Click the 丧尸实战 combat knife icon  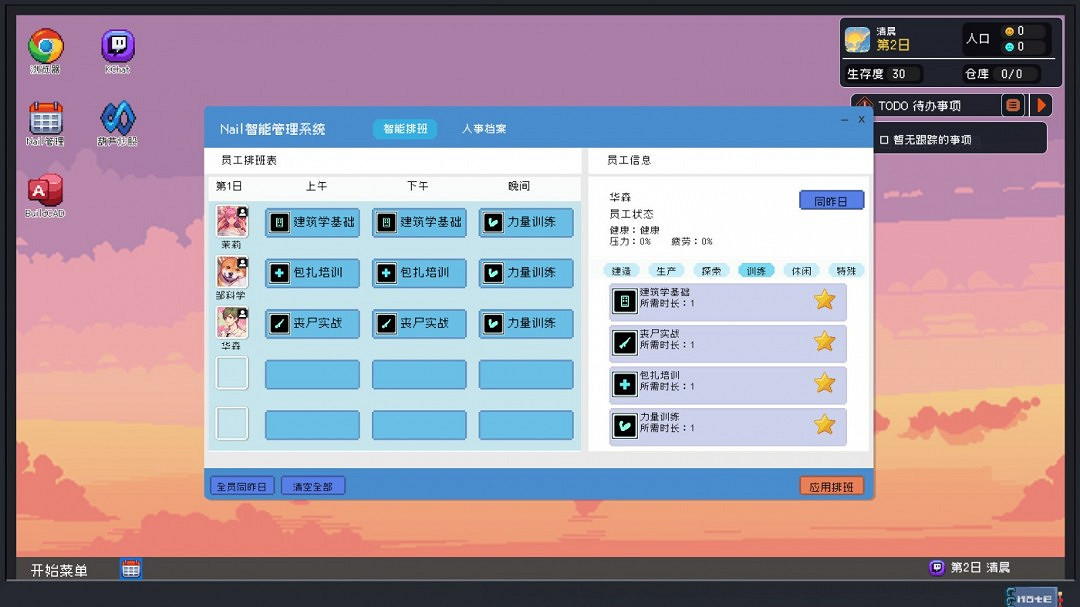625,341
